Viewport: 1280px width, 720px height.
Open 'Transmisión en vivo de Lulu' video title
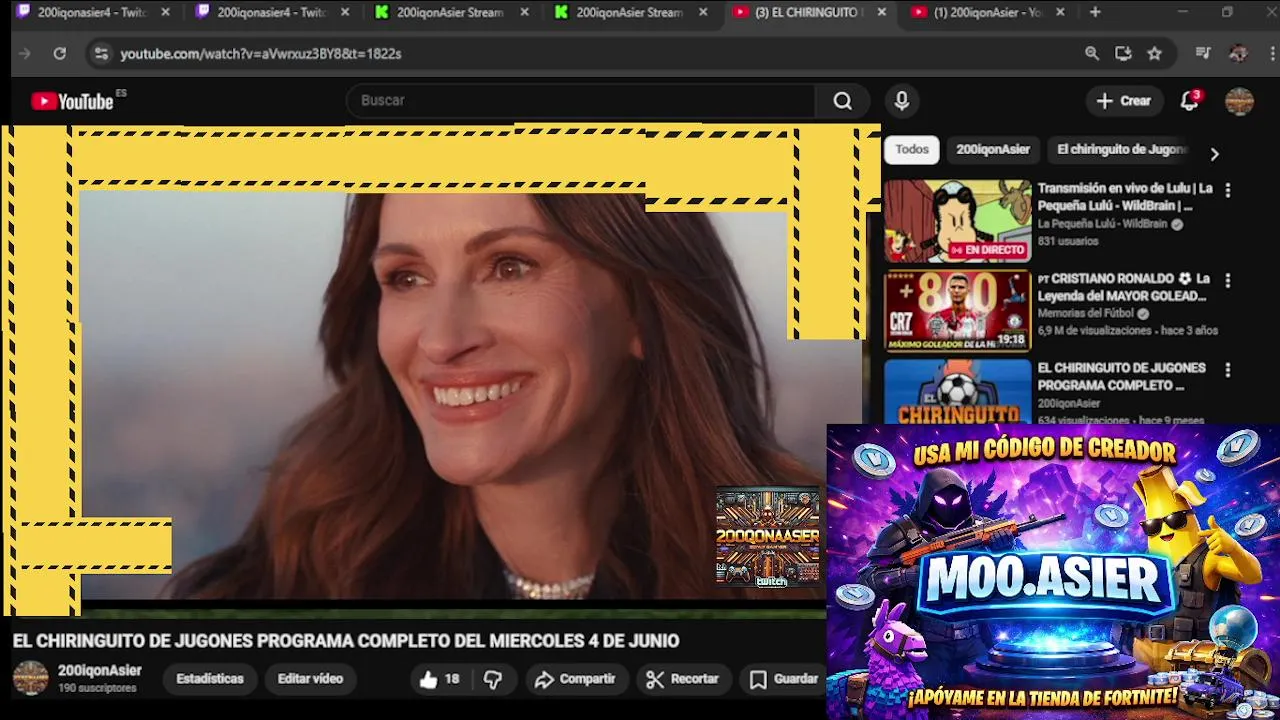(x=1125, y=197)
